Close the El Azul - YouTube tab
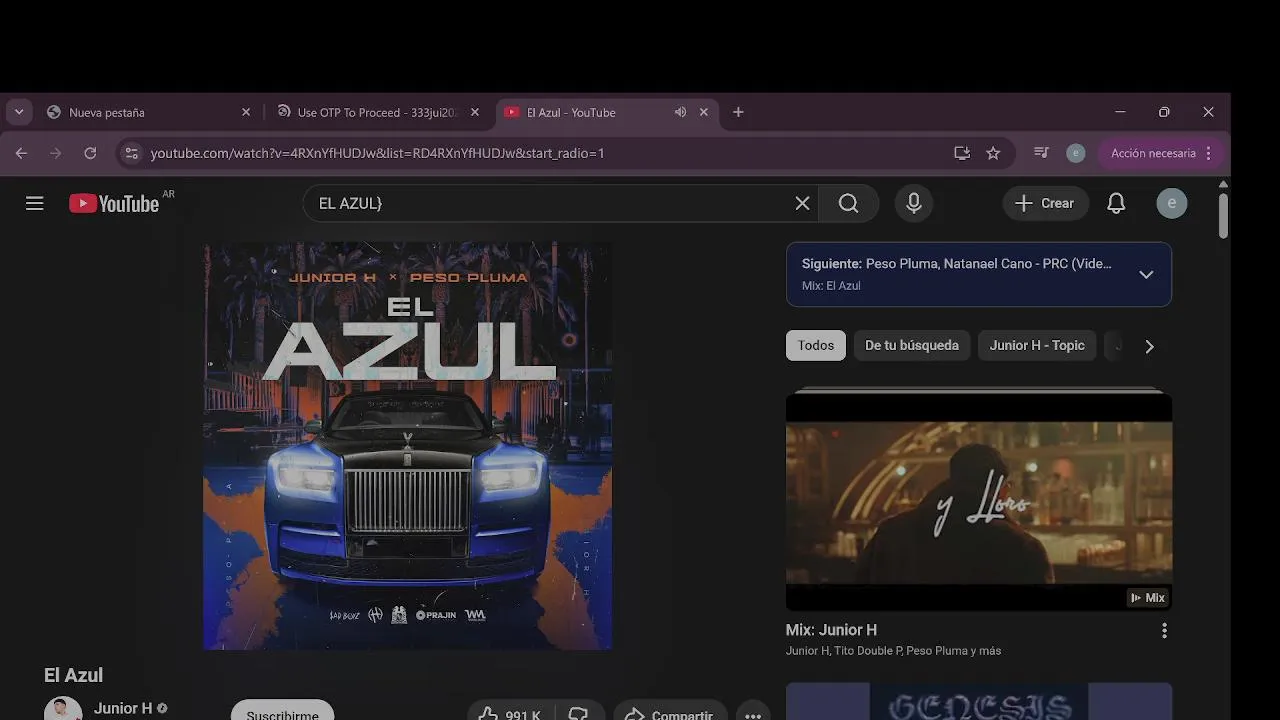The width and height of the screenshot is (1280, 720). [704, 112]
